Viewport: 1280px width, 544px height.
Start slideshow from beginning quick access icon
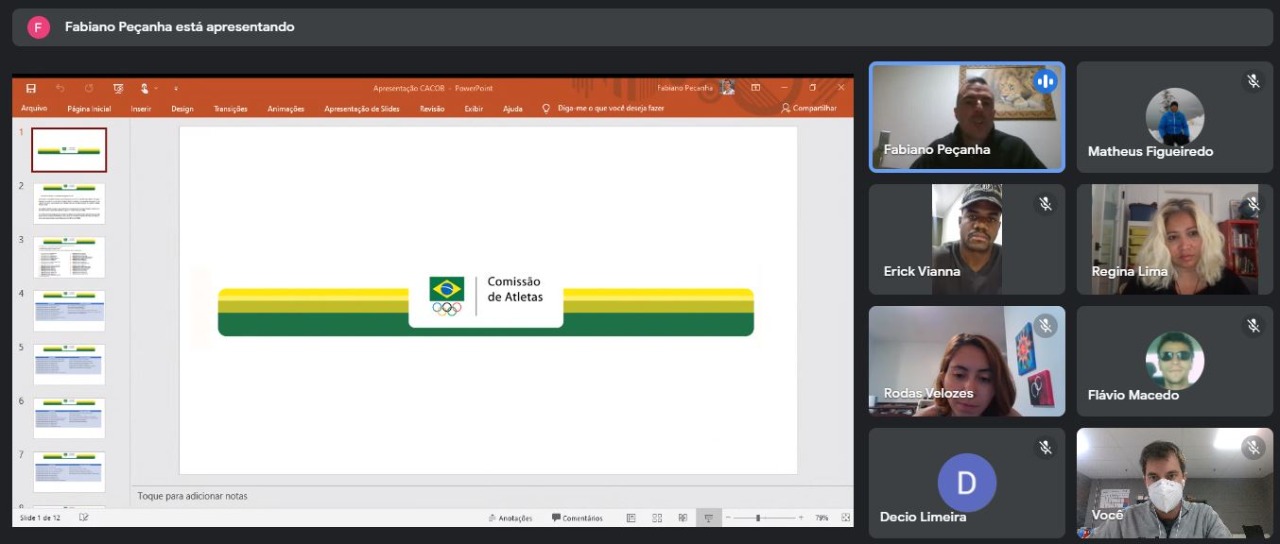tap(118, 88)
